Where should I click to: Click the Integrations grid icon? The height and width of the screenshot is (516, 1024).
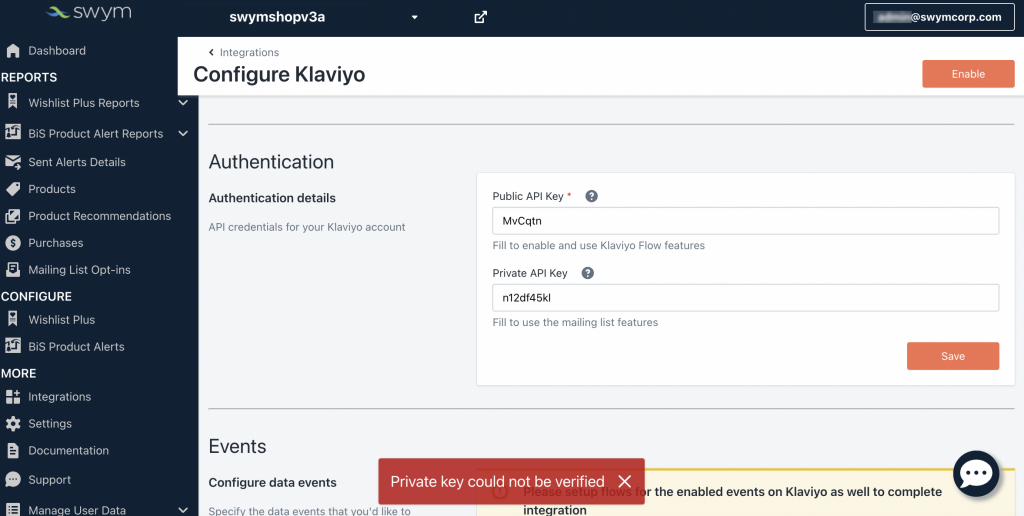click(12, 396)
